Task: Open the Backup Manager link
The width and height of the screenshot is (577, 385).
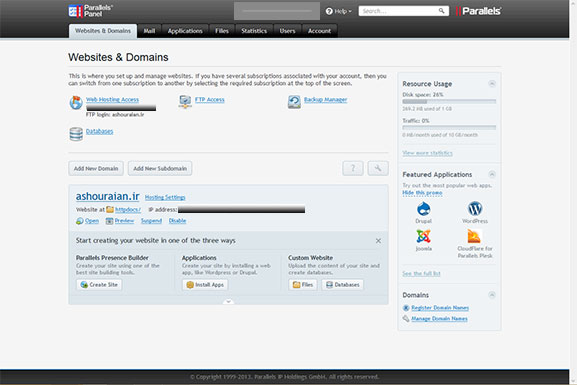Action: tap(325, 99)
